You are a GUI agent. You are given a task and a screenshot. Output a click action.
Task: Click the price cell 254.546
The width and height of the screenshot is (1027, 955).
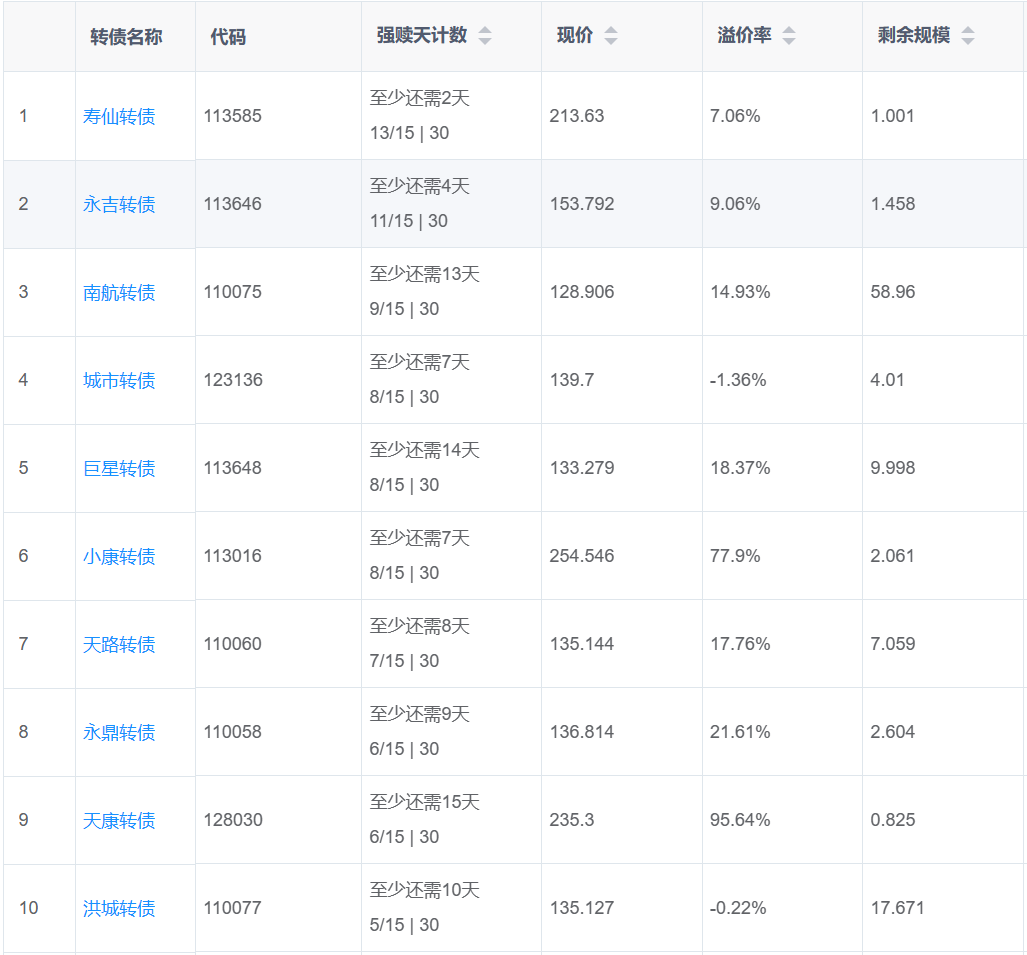pos(582,556)
